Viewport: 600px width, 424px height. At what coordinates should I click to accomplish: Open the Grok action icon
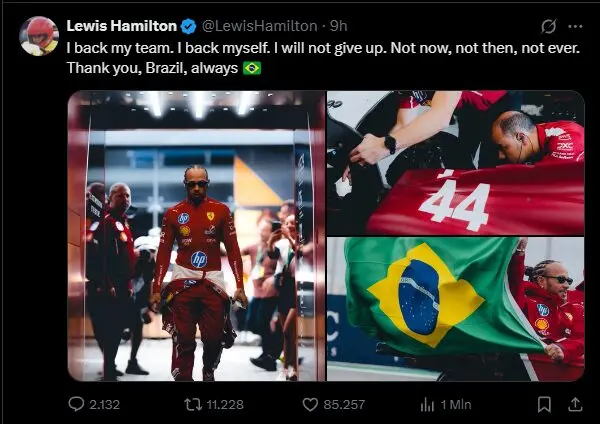coord(548,26)
